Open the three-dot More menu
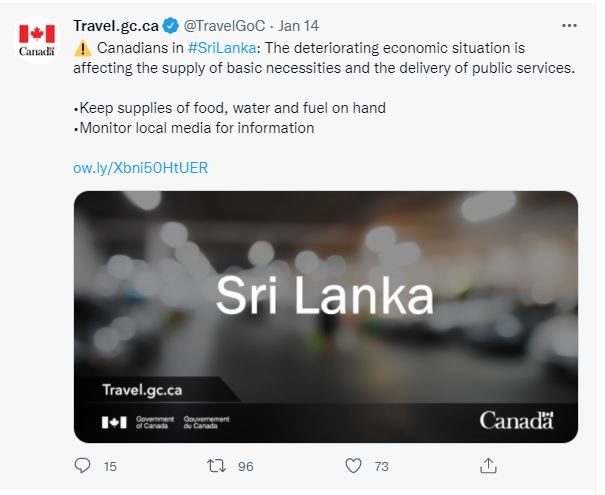The image size is (605, 495). [x=569, y=25]
